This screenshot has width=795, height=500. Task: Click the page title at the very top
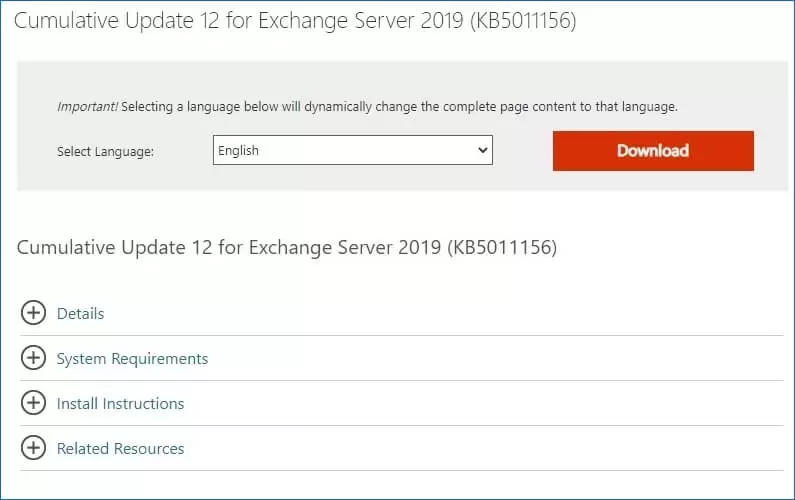point(296,21)
